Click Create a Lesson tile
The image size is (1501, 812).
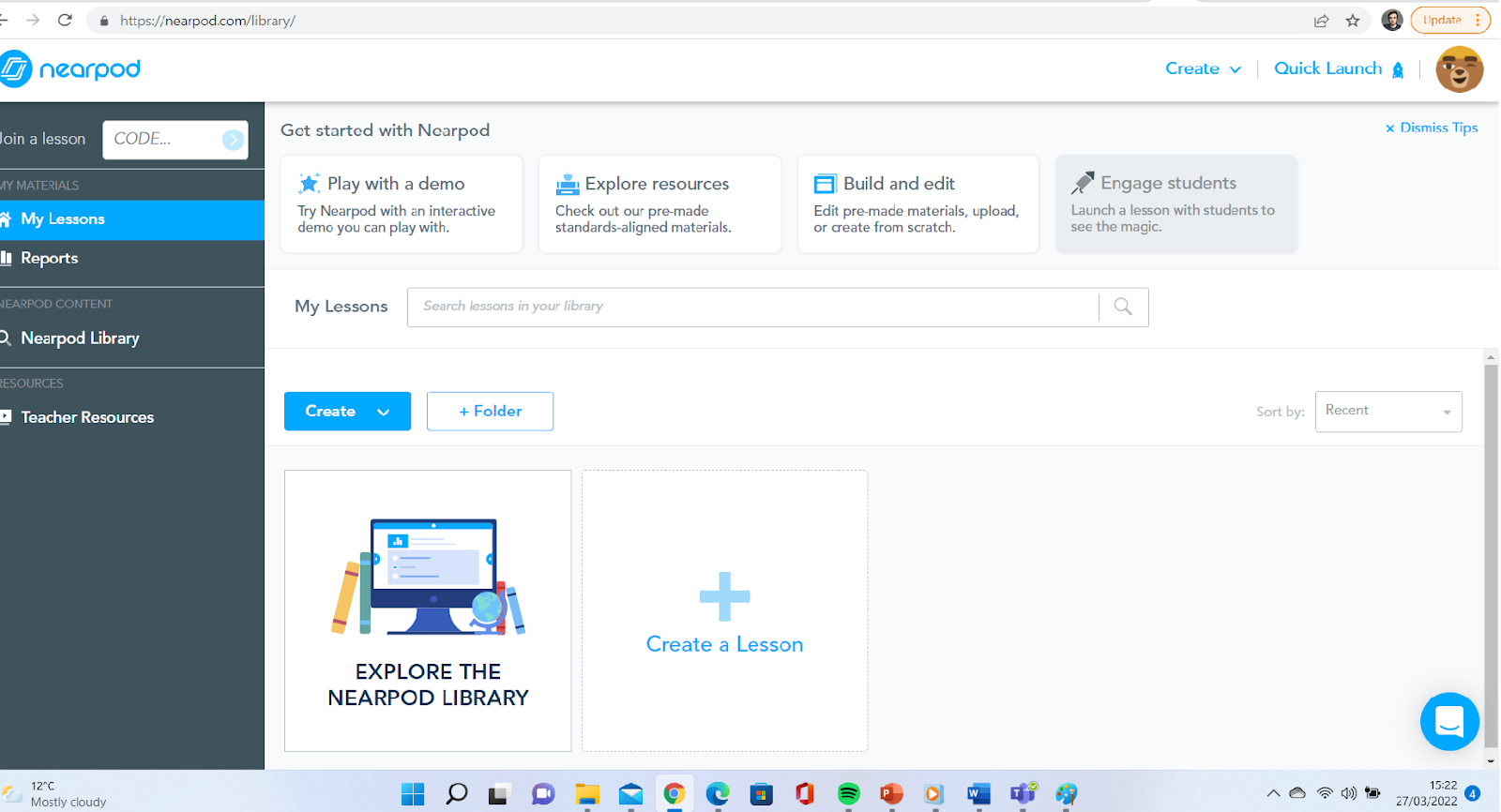(x=724, y=610)
